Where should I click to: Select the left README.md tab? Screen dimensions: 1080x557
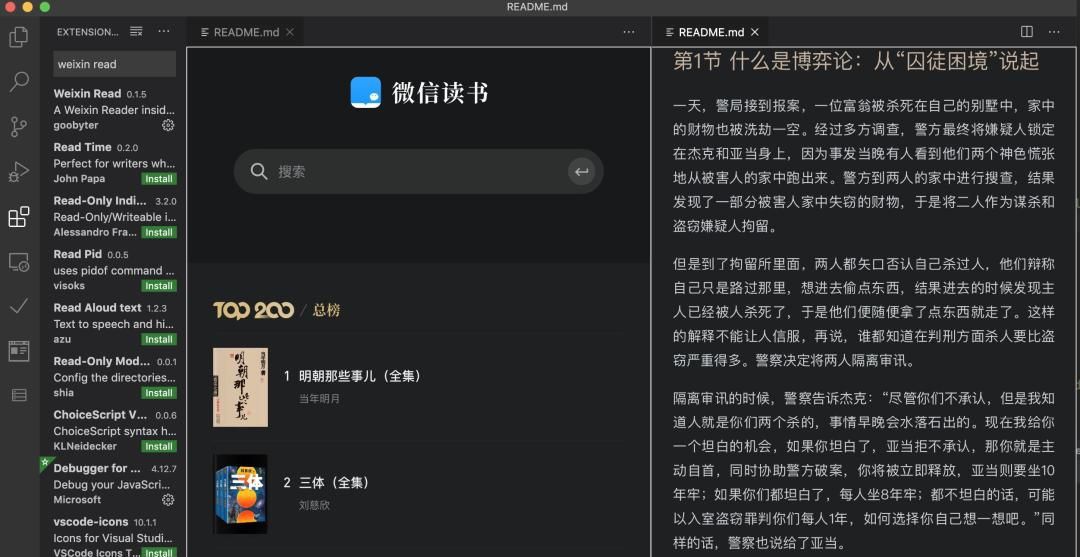pyautogui.click(x=246, y=32)
